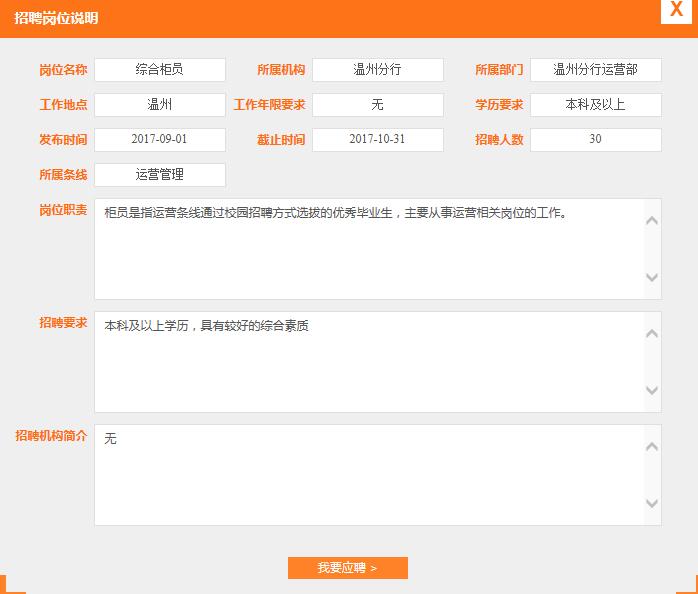
Task: Click the 截止时间 field with 2017-10-31
Action: tap(377, 140)
